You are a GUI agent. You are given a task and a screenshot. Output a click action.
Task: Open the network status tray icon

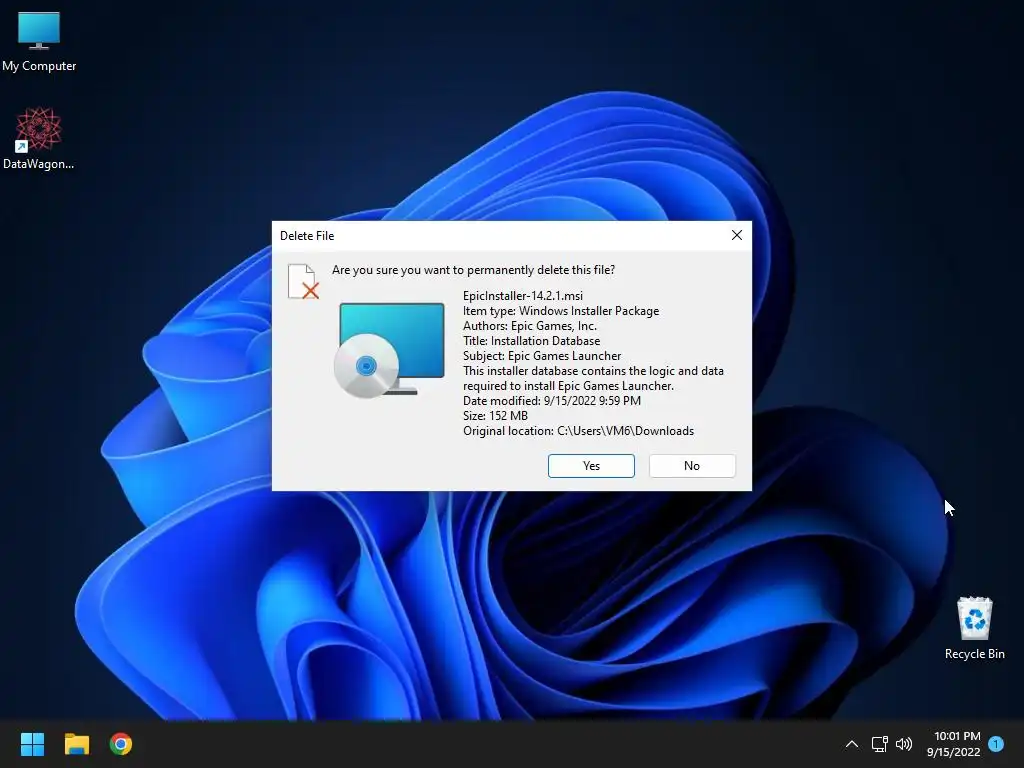(x=879, y=744)
